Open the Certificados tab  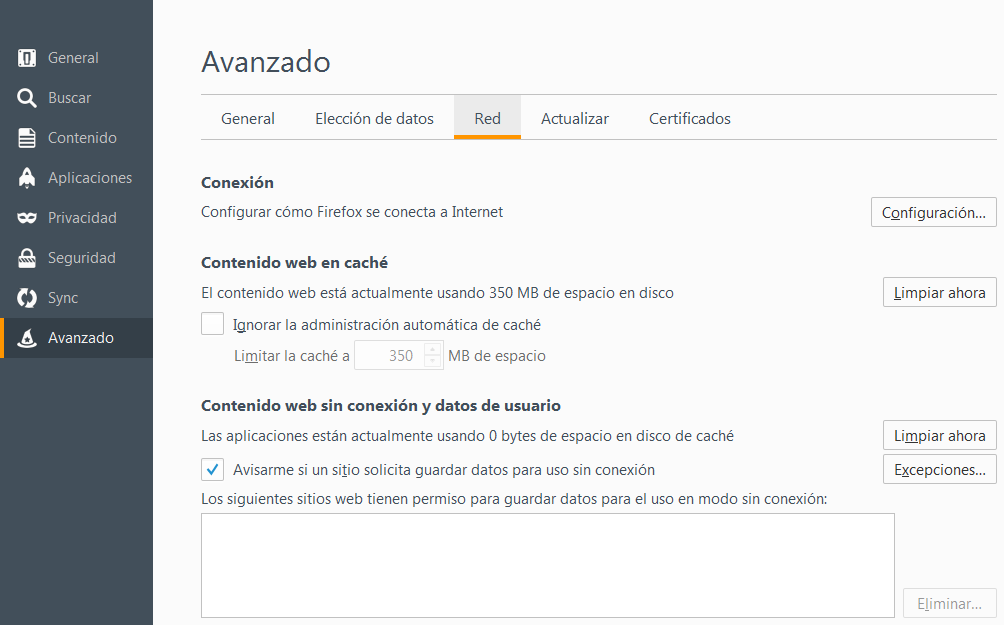689,118
